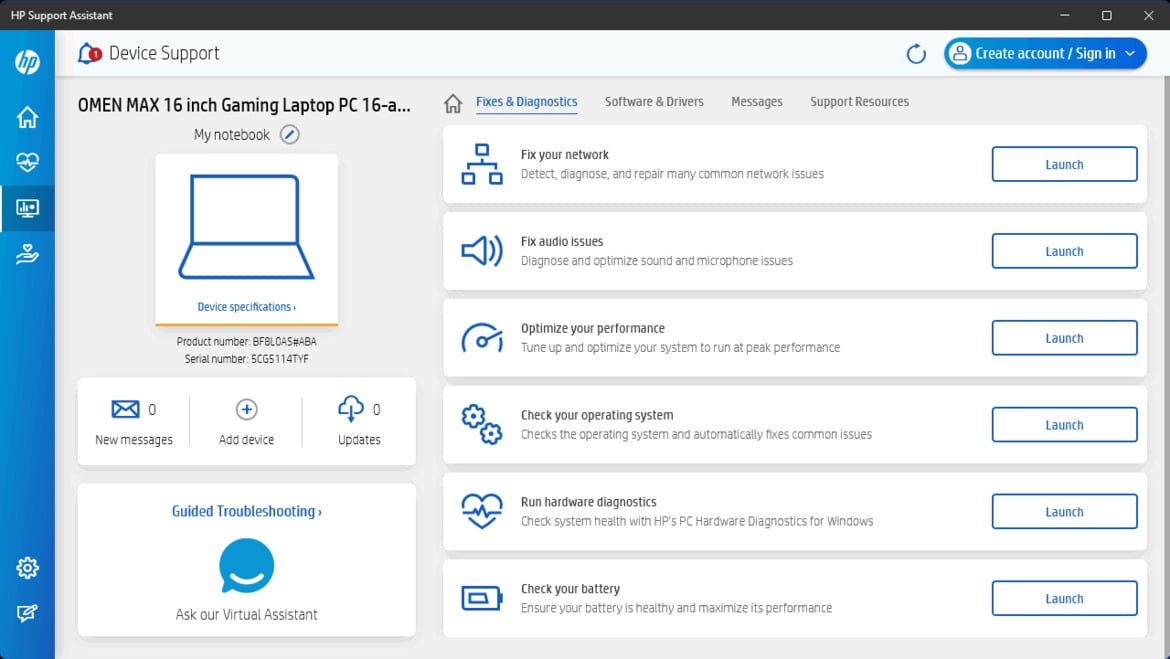Click the Virtual Assistant chat bubble icon
Image resolution: width=1170 pixels, height=659 pixels.
tap(246, 566)
